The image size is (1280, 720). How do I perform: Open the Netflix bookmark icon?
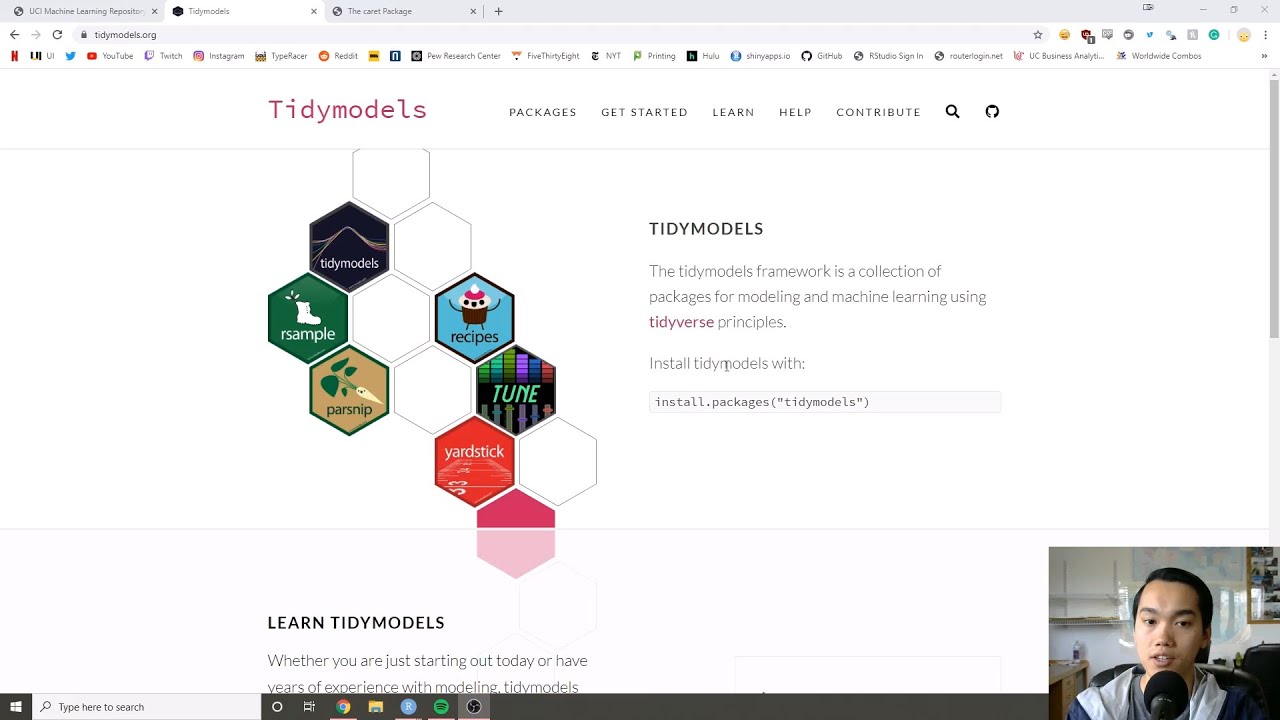[15, 56]
